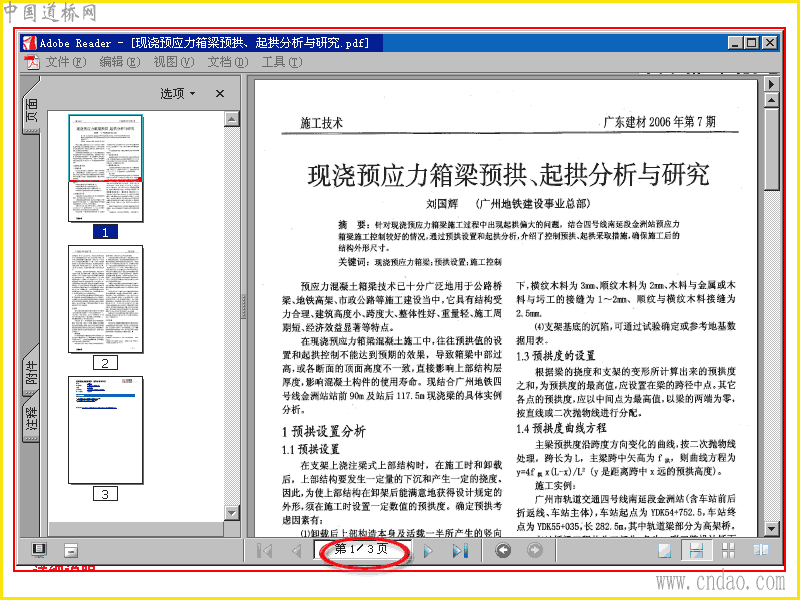Enable continuous page layout icon
The height and width of the screenshot is (600, 800).
696,551
